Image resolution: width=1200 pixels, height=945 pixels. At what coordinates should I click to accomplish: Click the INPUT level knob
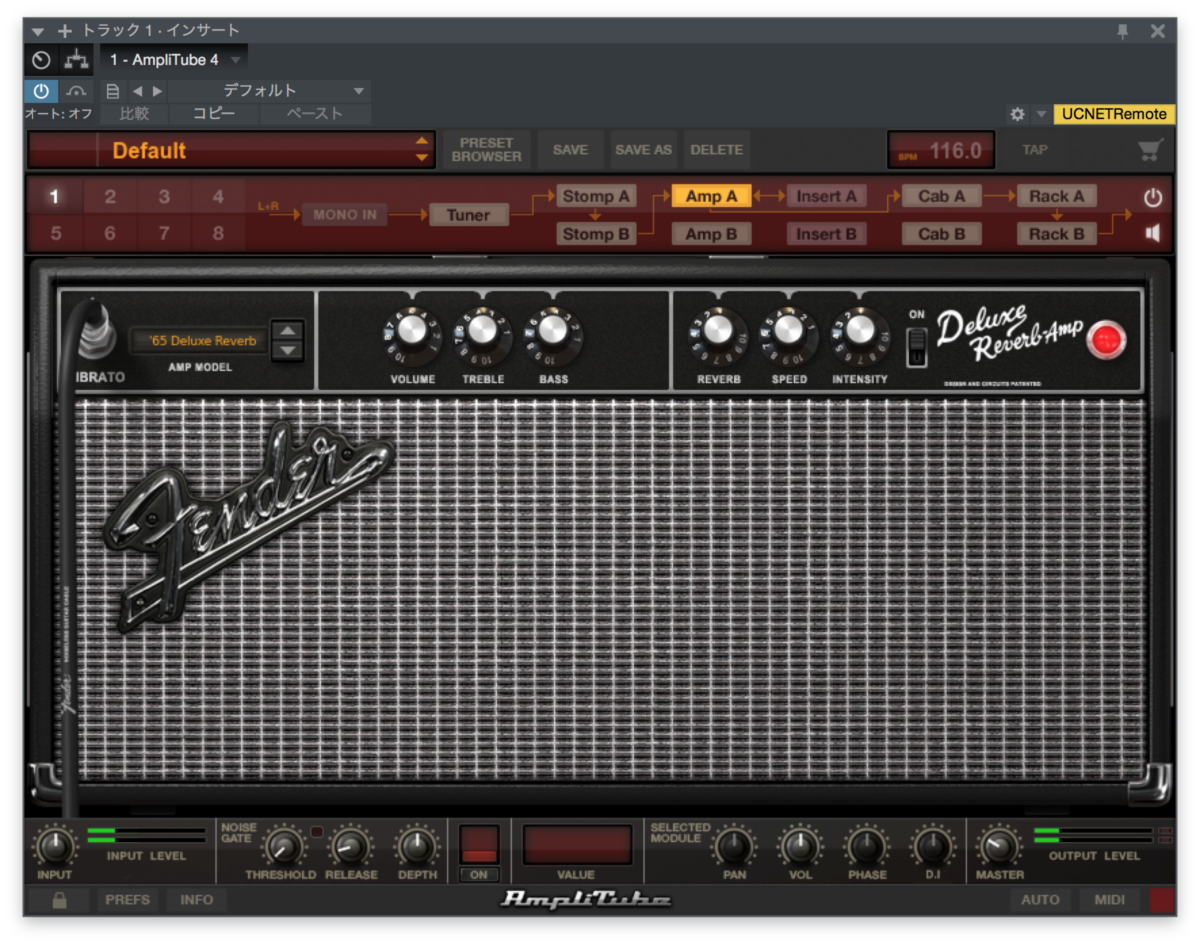(x=55, y=848)
